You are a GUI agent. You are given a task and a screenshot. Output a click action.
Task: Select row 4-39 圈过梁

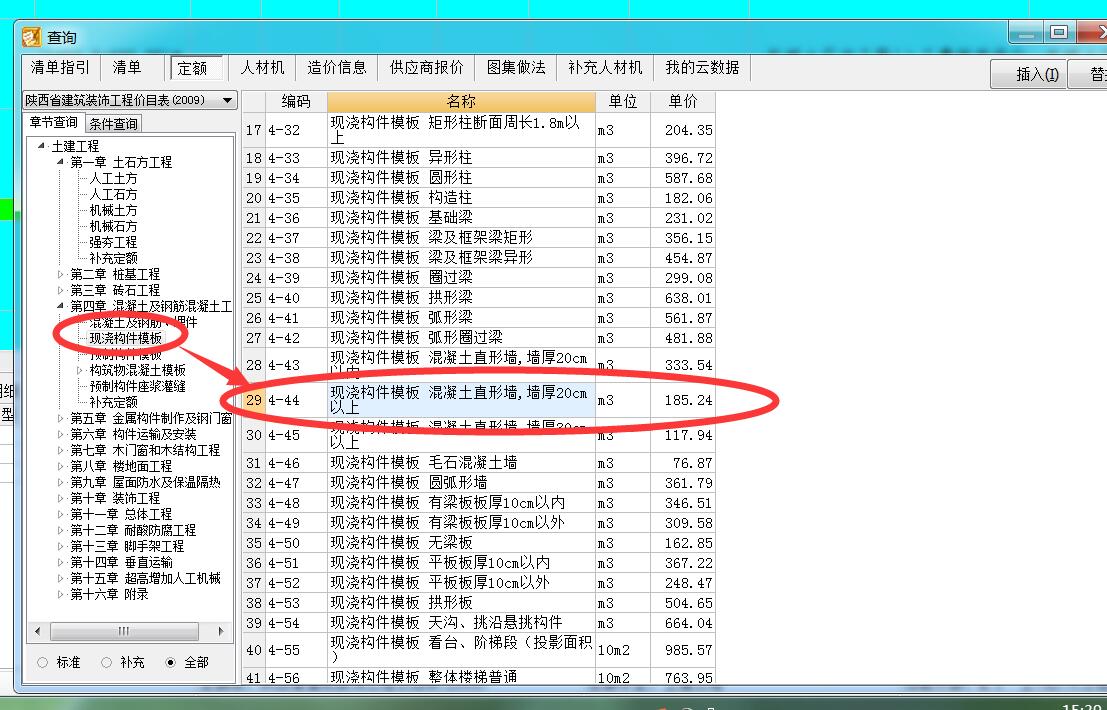tap(479, 277)
